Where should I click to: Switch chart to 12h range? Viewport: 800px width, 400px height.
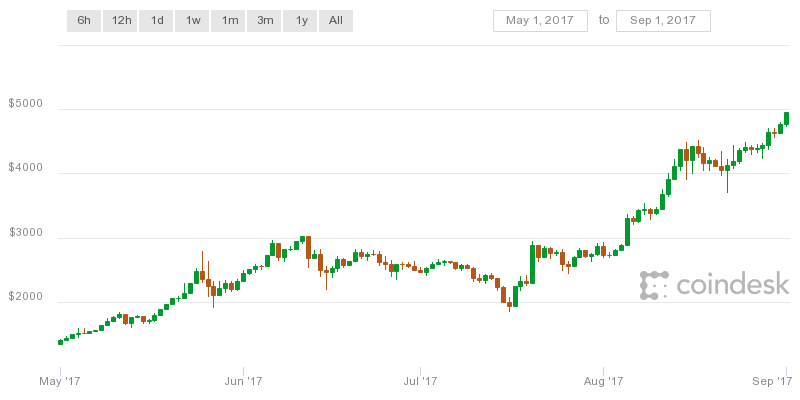[121, 20]
